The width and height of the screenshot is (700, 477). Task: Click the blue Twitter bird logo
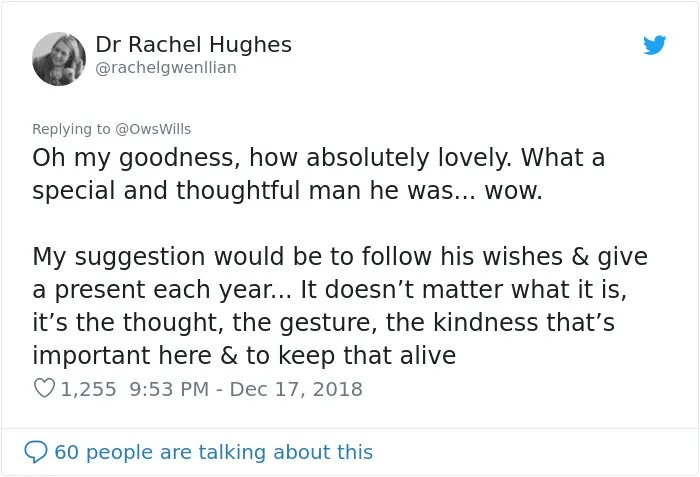tap(654, 45)
